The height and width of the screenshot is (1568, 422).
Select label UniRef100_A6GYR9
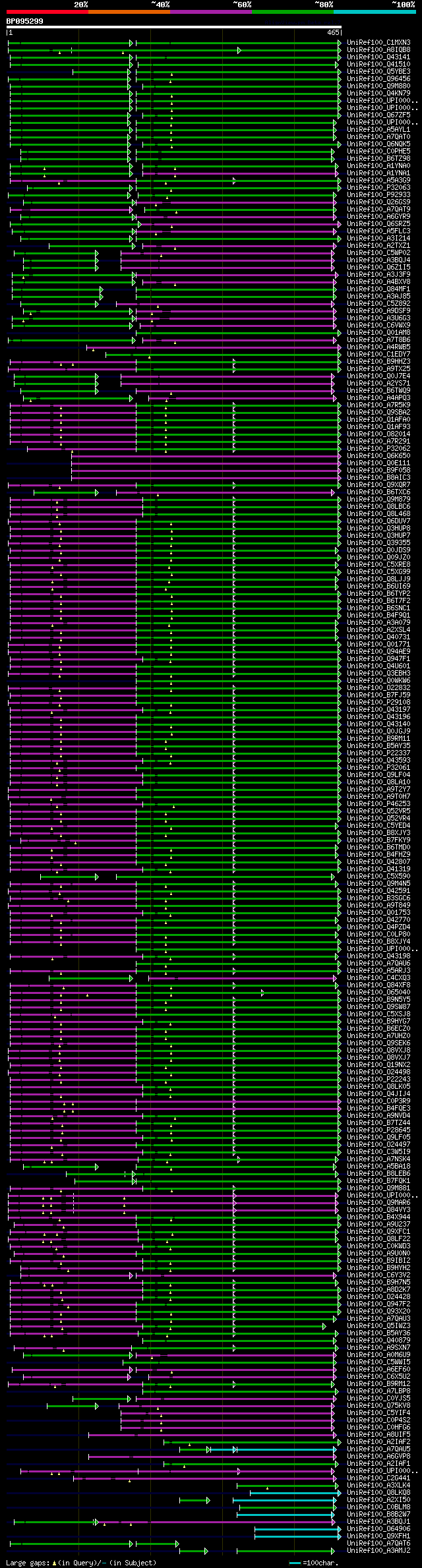click(378, 216)
